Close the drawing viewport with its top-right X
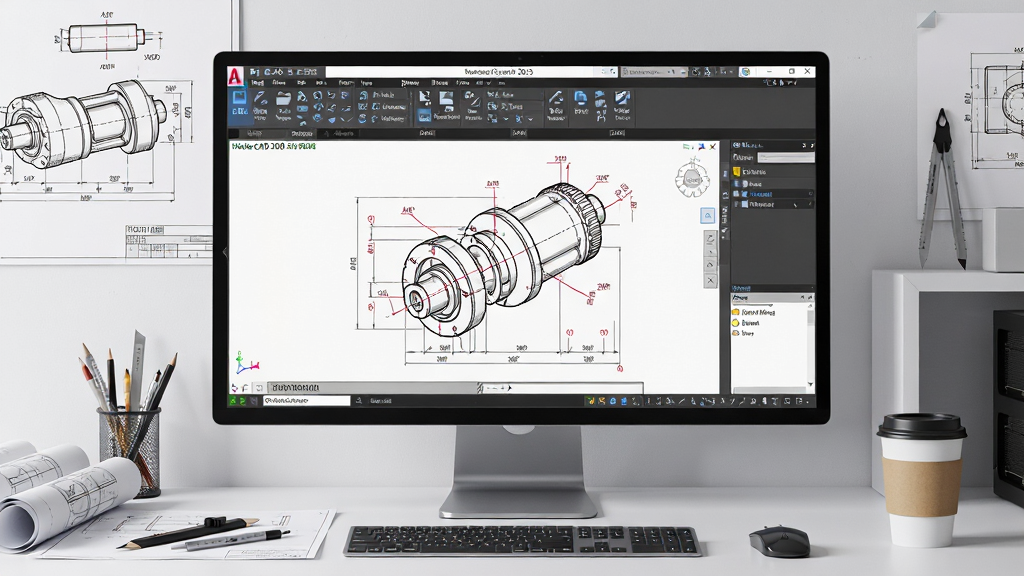 pyautogui.click(x=712, y=147)
